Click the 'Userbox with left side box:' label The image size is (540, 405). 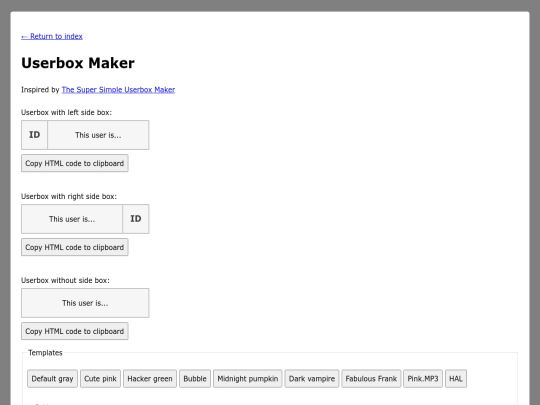pos(66,112)
